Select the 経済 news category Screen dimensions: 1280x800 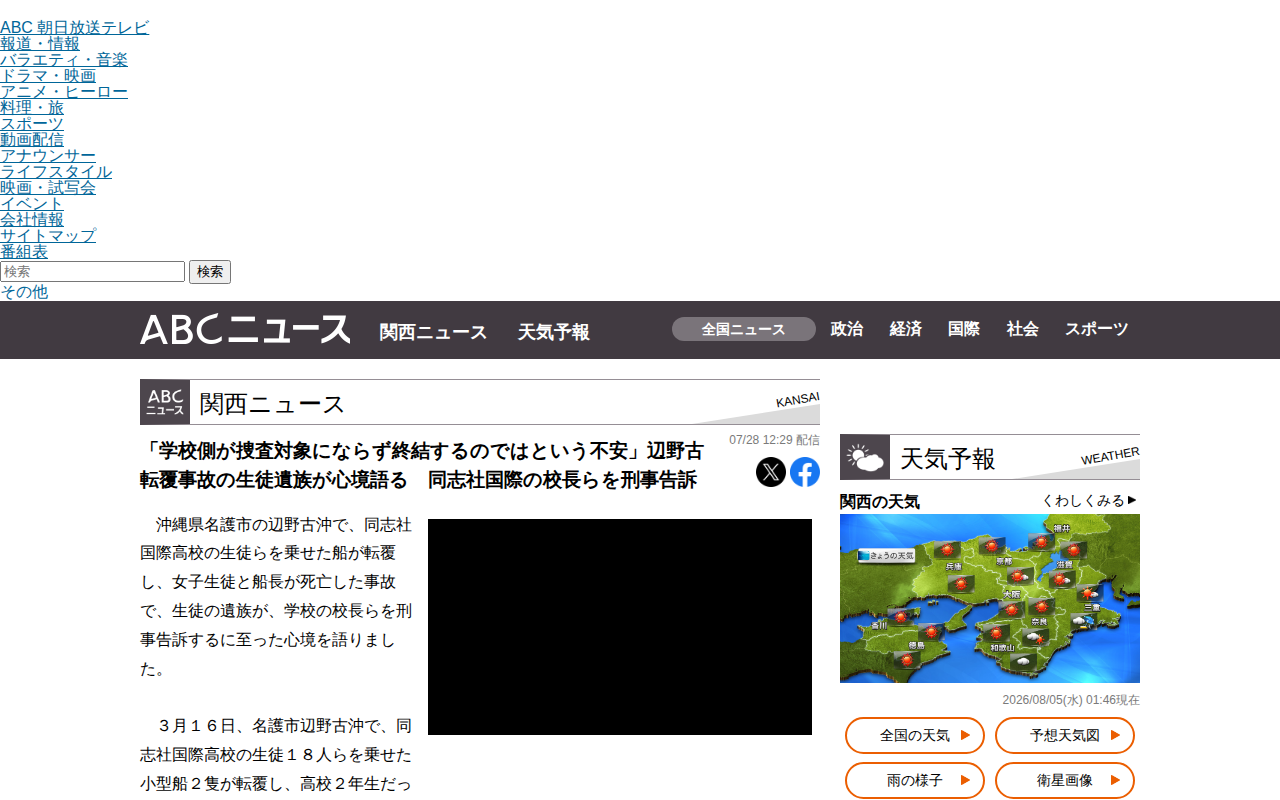pos(906,329)
